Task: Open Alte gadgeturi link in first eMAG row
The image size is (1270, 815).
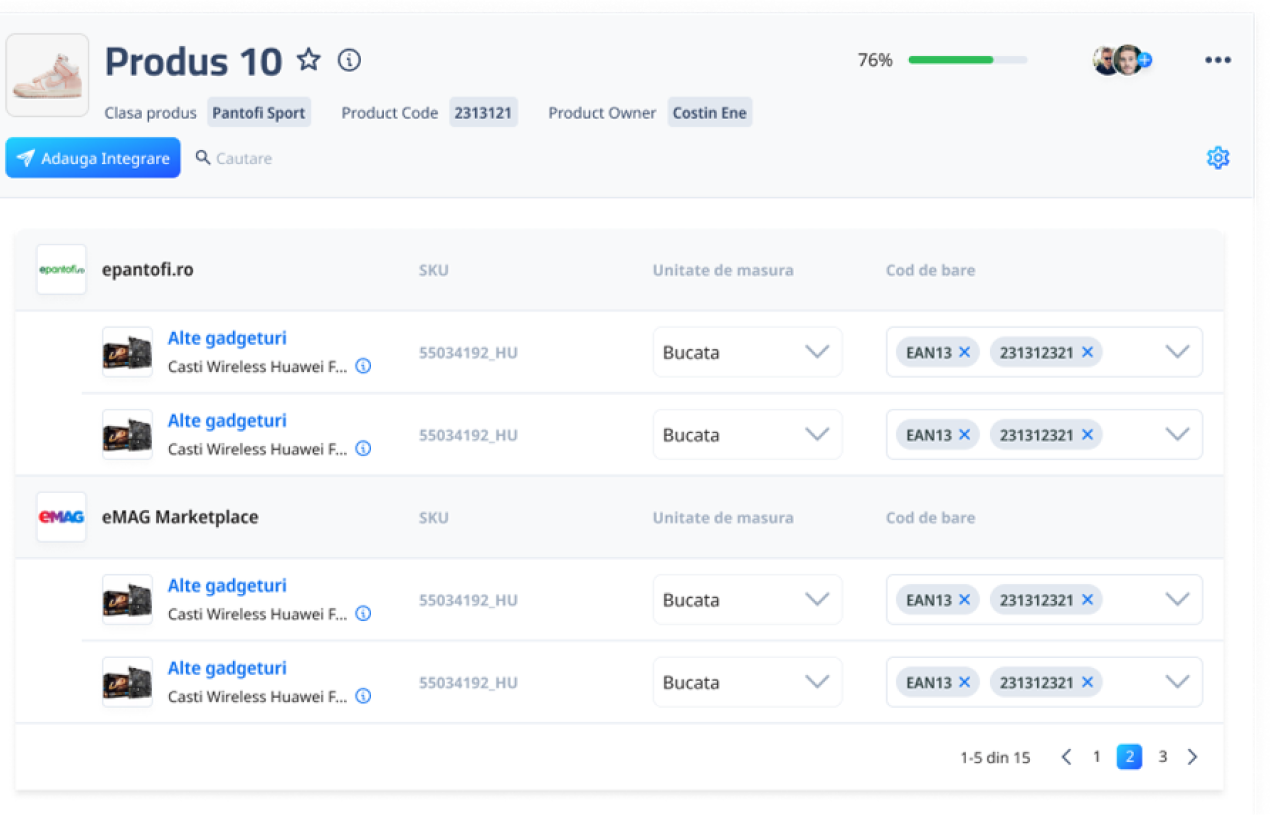Action: click(x=227, y=586)
